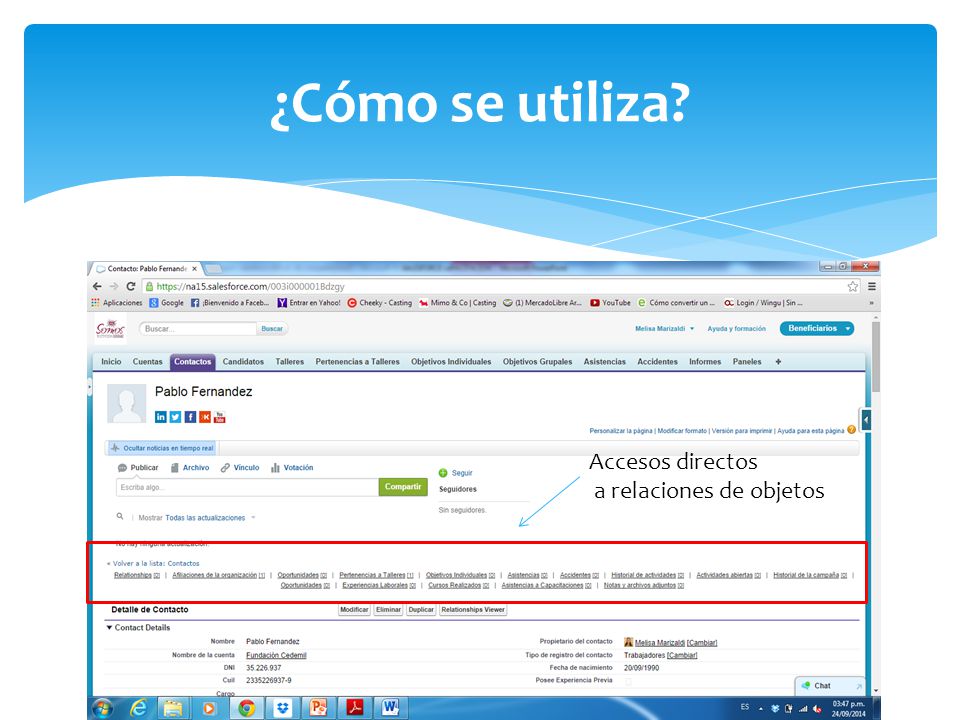Open Internet Explorer from the taskbar
960x720 pixels.
139,708
